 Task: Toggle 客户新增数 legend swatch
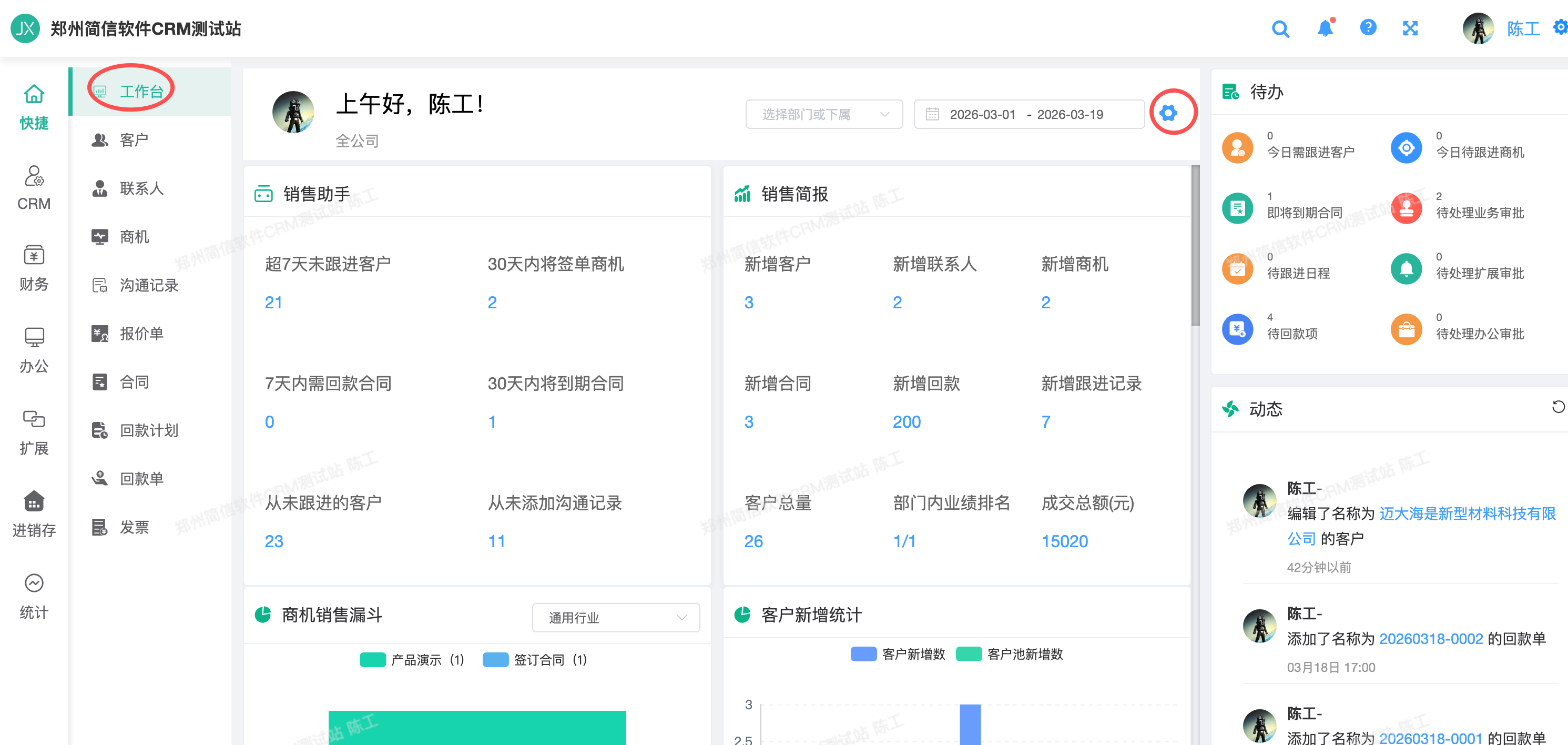tap(863, 653)
